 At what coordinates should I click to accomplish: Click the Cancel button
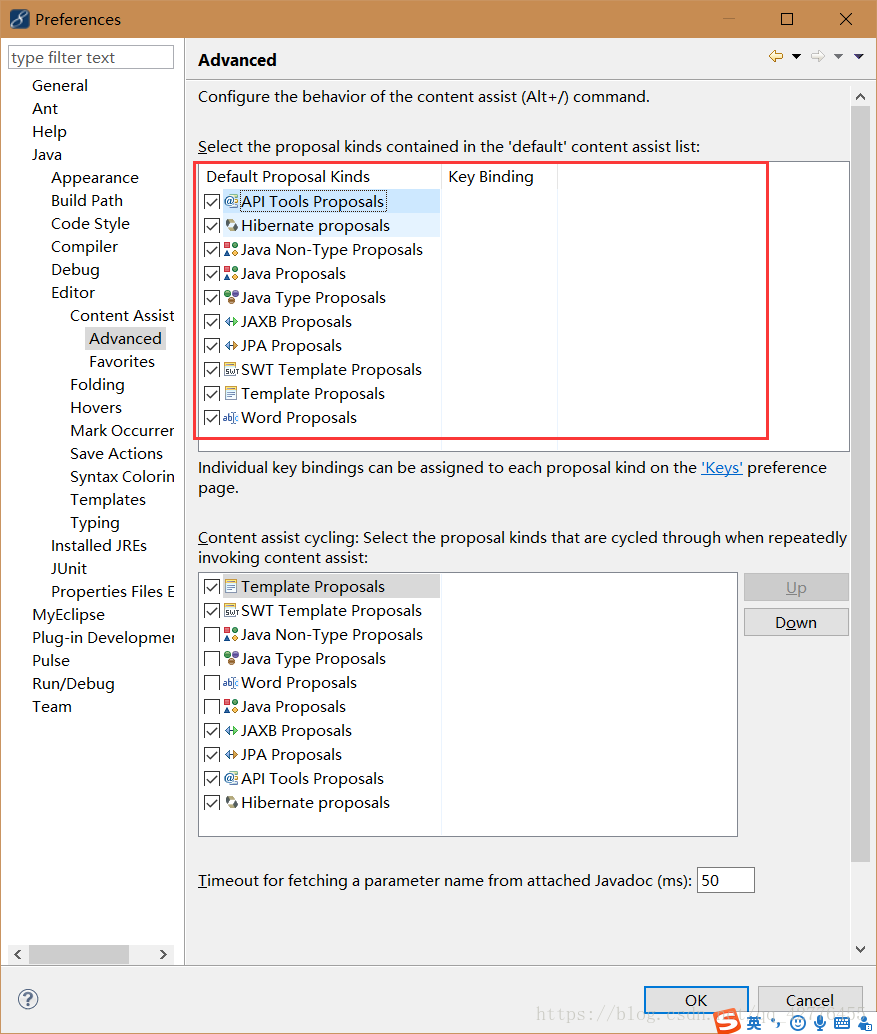pyautogui.click(x=810, y=1000)
